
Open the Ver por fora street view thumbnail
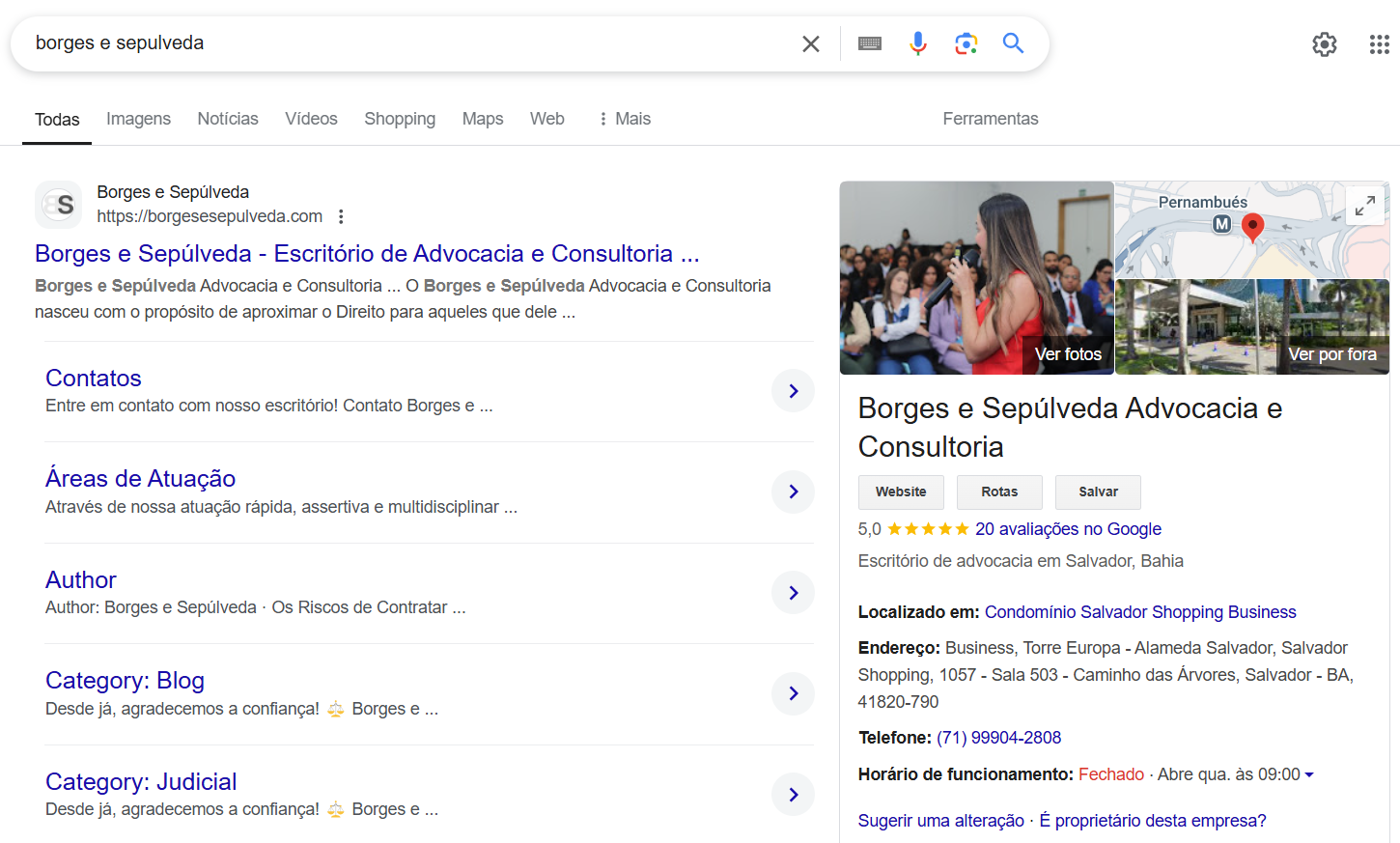coord(1252,327)
